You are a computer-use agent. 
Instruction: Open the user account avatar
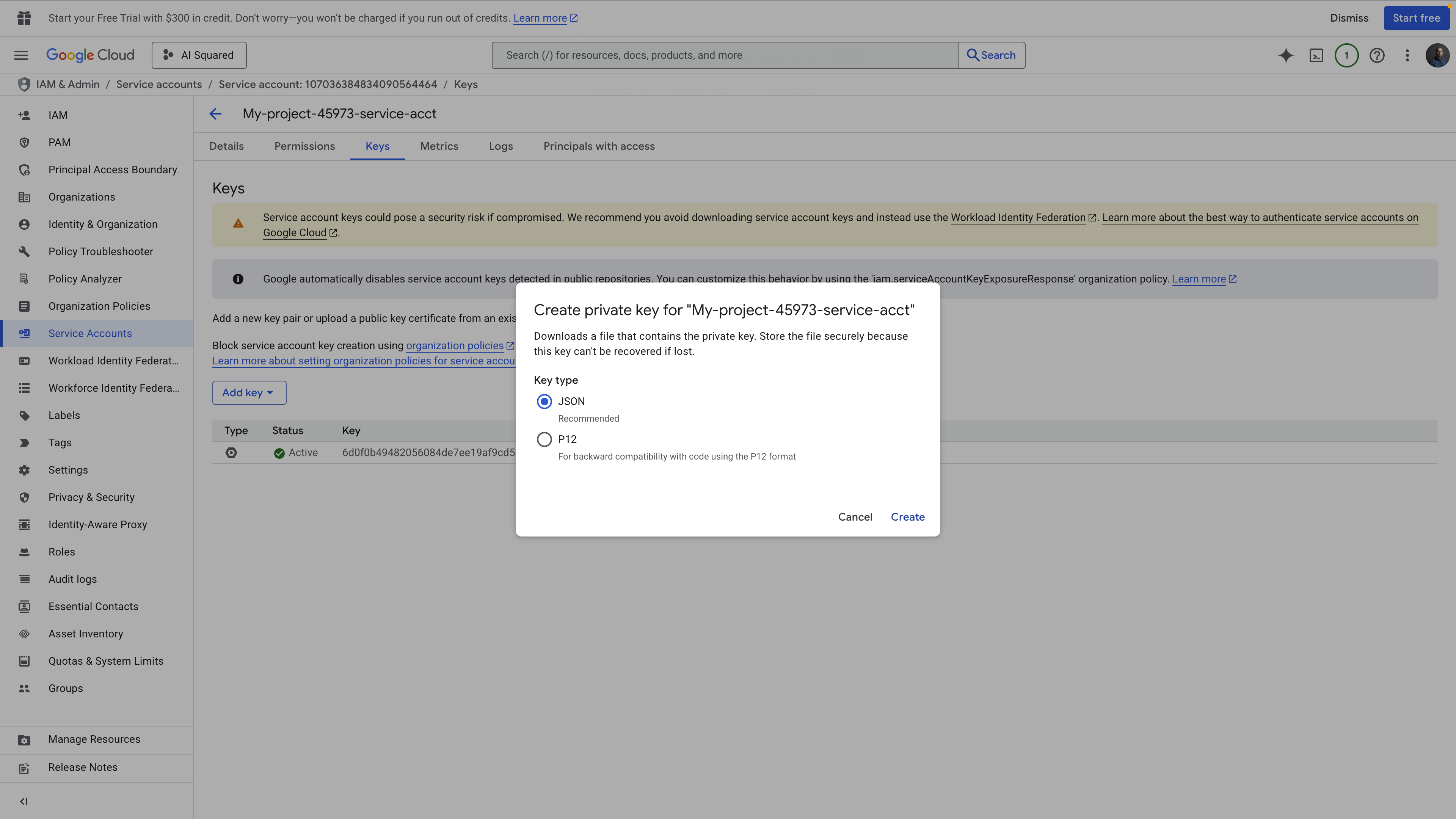pos(1437,55)
